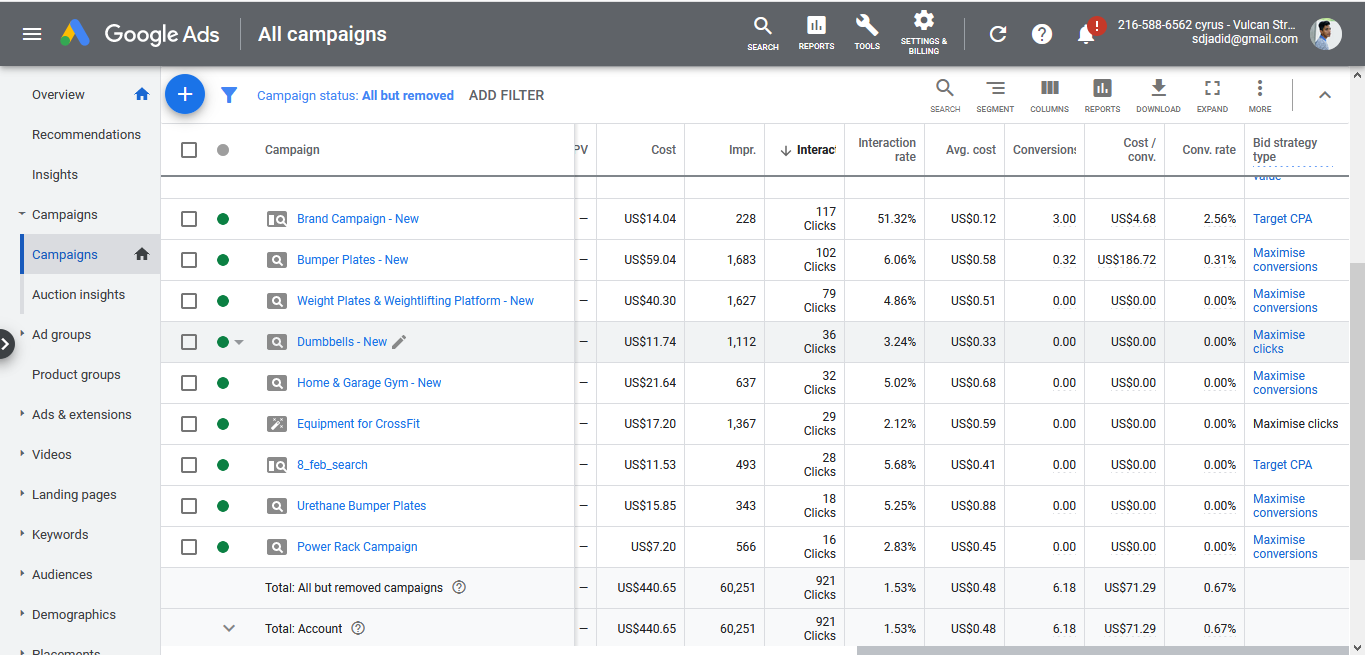Open Settings & Billing gear icon
Screen dimensions: 1365x655
[x=924, y=22]
